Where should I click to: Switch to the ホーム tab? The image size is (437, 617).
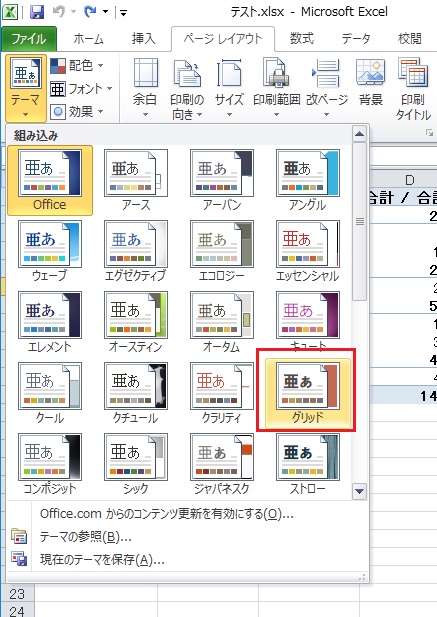point(89,39)
